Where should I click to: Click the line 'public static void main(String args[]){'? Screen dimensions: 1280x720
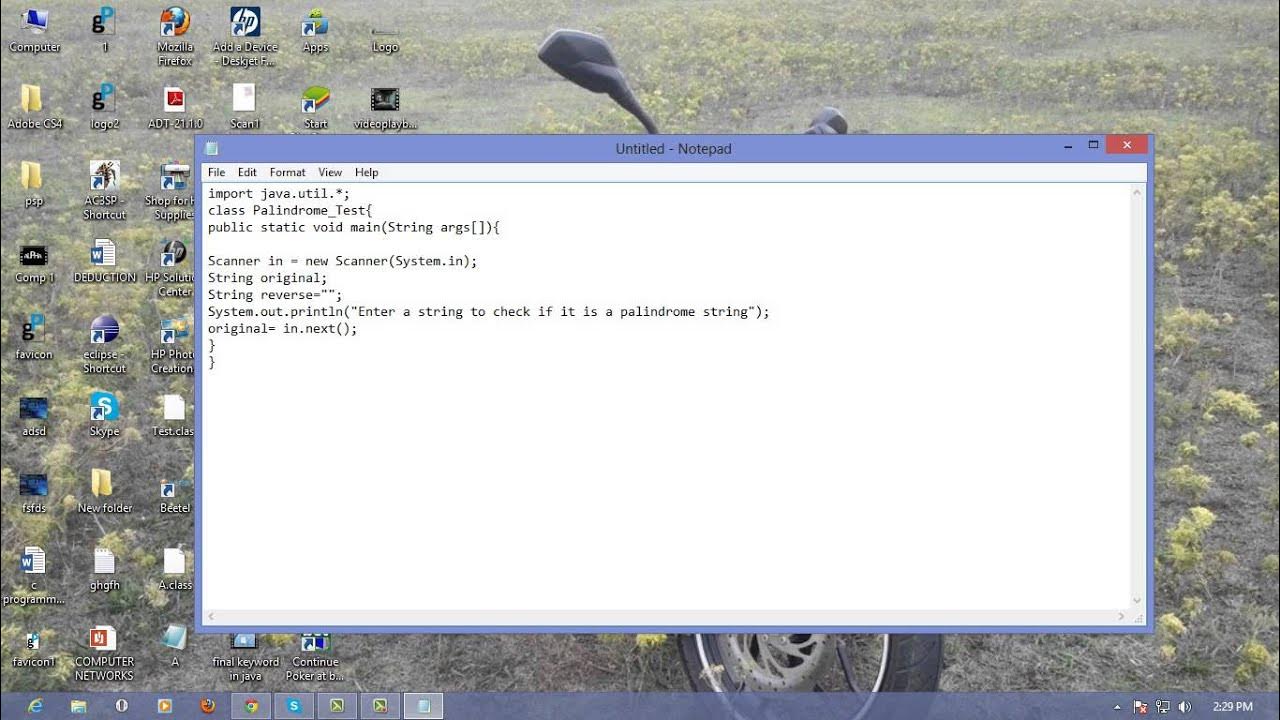[353, 228]
